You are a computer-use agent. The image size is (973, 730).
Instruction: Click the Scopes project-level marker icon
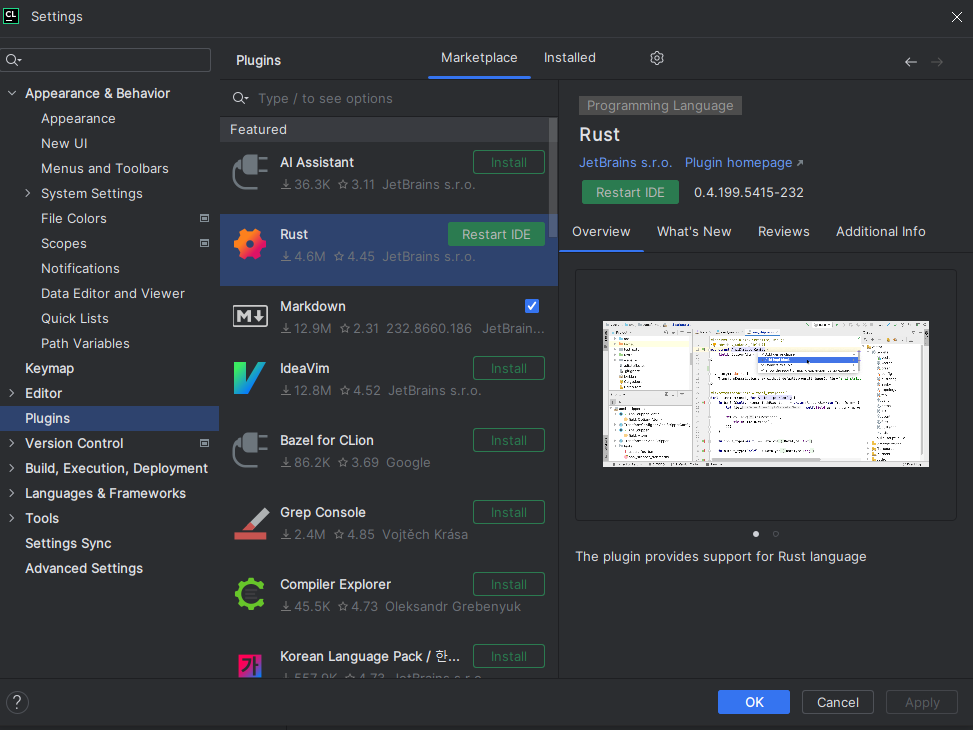[204, 243]
